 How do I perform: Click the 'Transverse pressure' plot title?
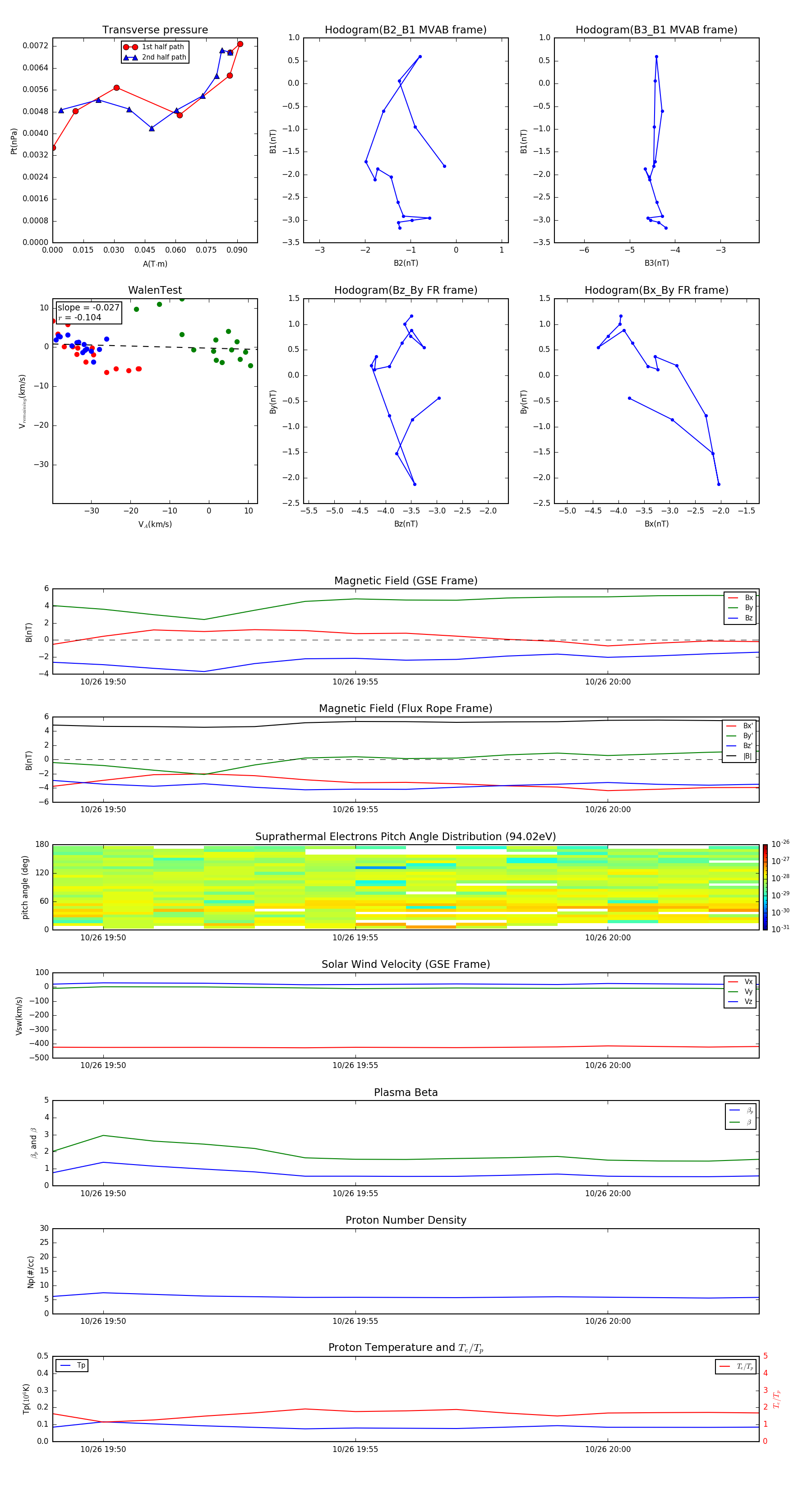[x=155, y=29]
